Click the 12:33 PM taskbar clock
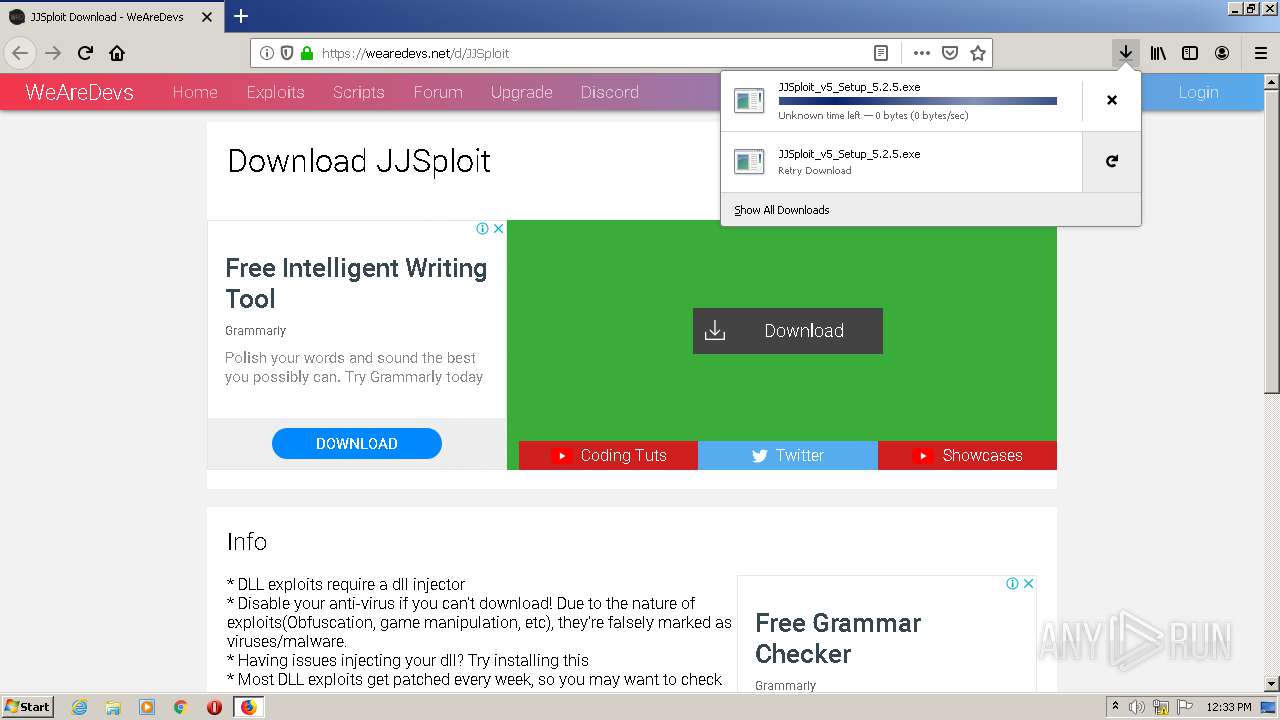 point(1229,707)
